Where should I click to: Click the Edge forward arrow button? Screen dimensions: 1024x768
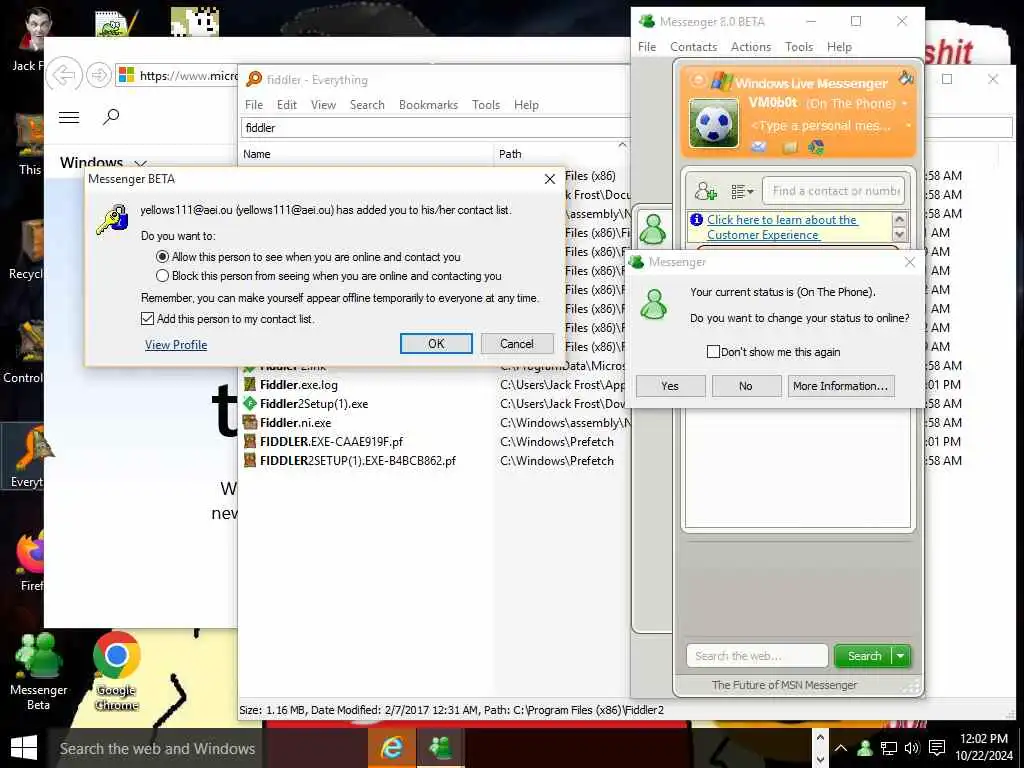99,75
